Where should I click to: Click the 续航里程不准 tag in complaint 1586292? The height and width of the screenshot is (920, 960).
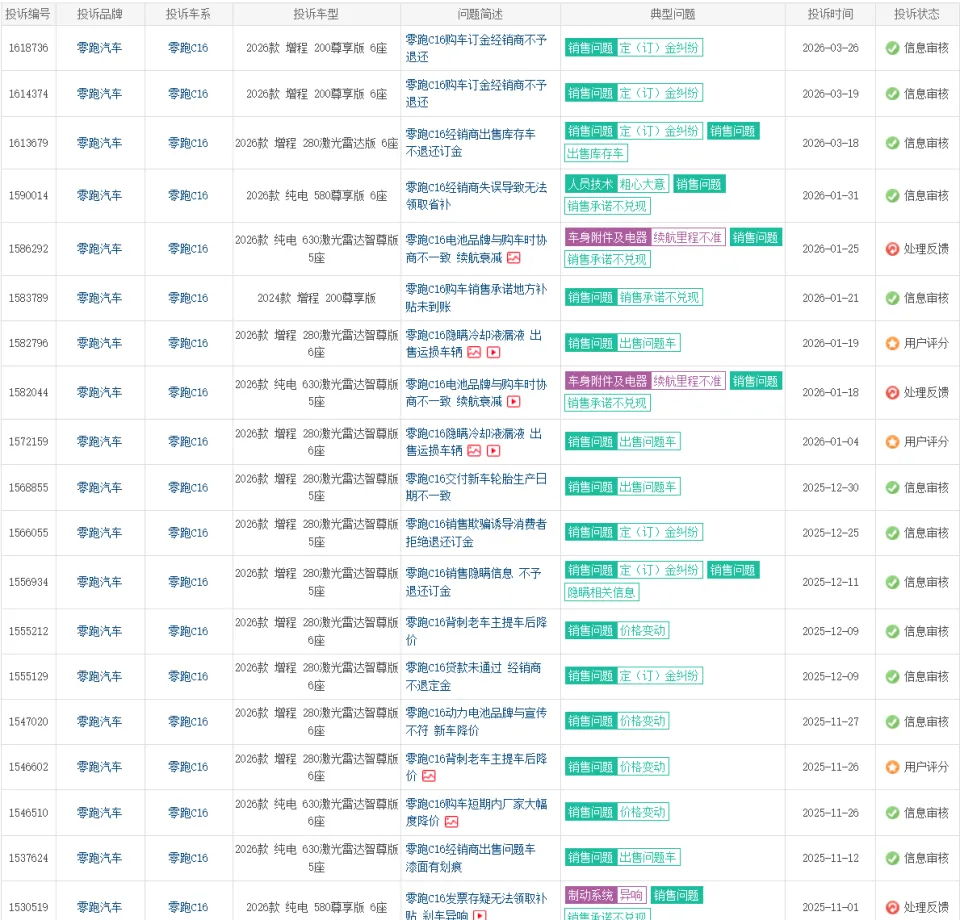tap(688, 238)
